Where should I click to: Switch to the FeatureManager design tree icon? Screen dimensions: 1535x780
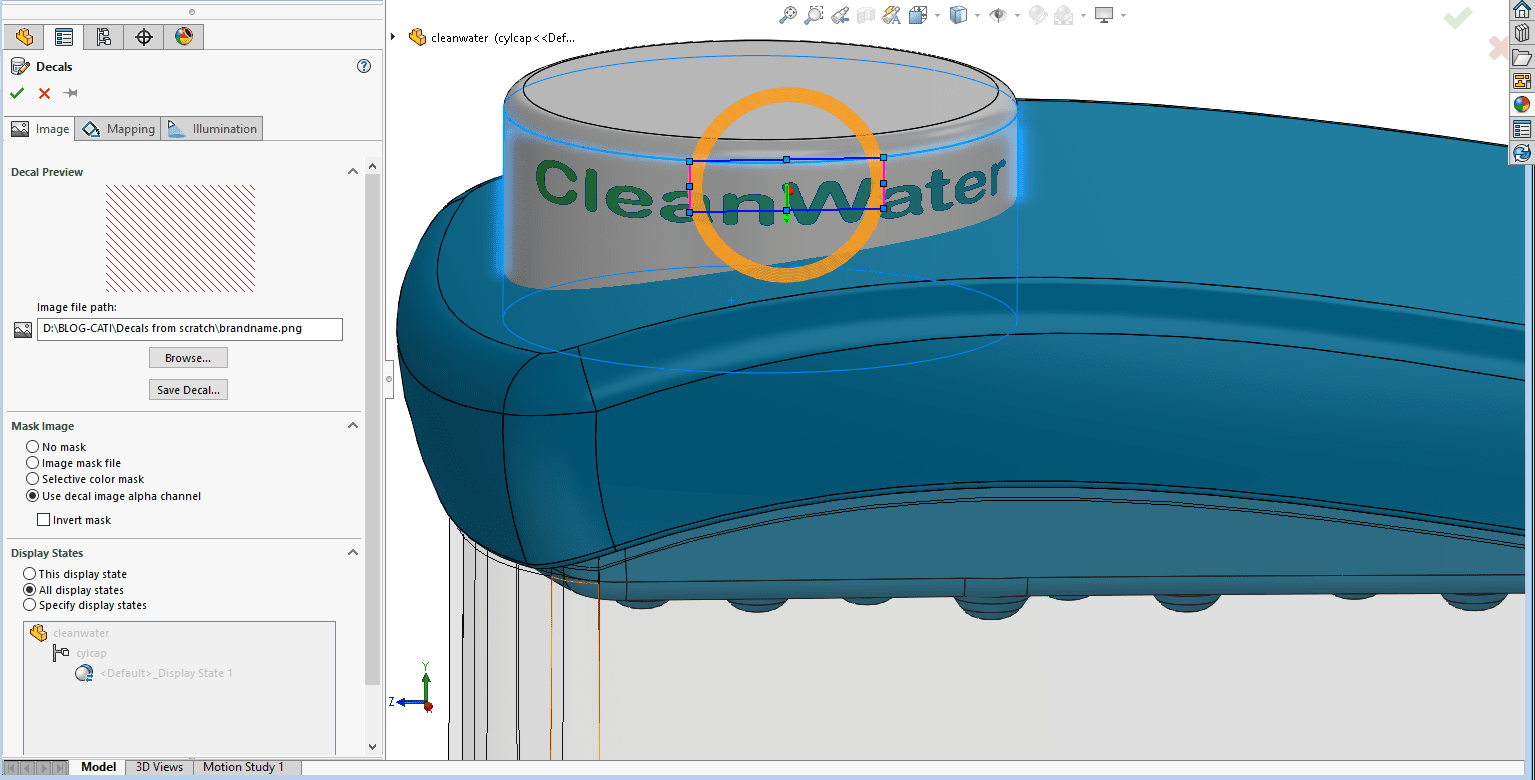coord(24,36)
